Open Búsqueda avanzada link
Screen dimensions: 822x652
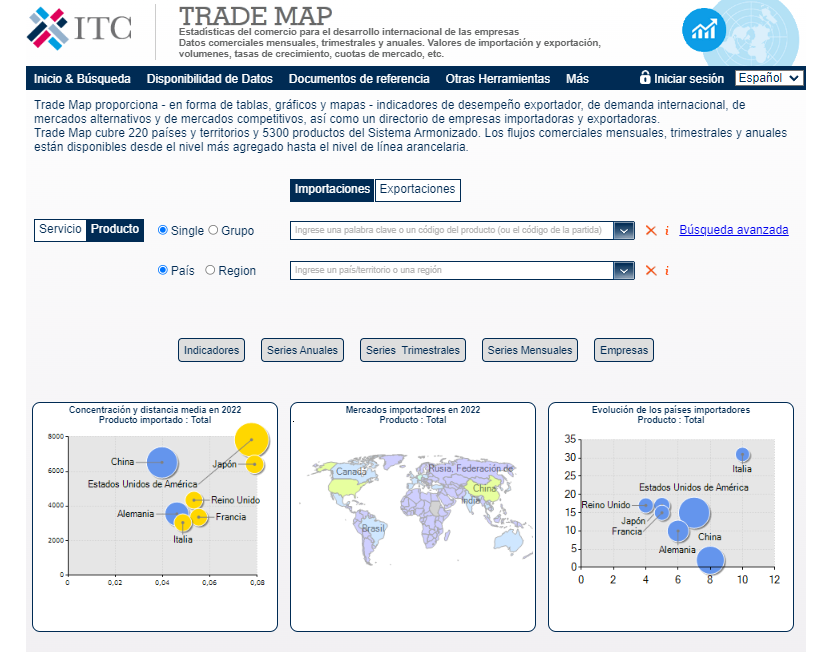734,230
